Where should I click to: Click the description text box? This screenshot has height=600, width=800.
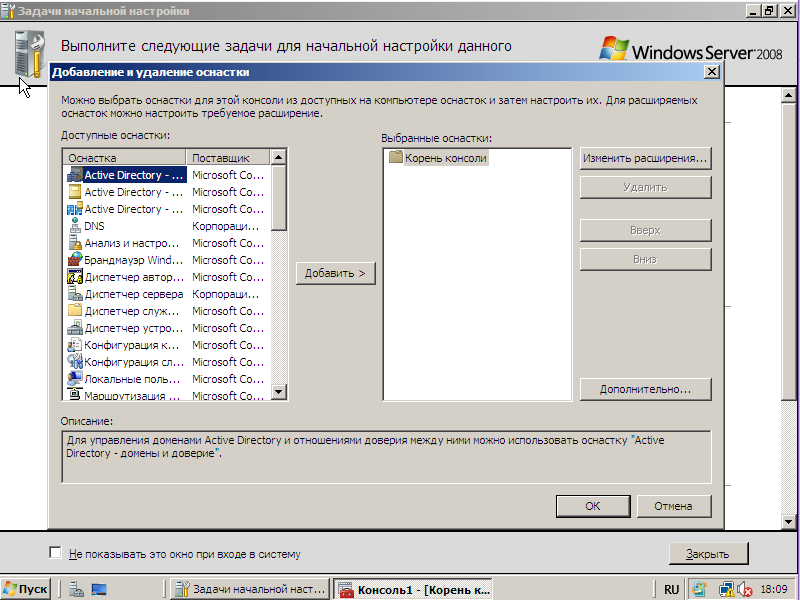pyautogui.click(x=386, y=457)
